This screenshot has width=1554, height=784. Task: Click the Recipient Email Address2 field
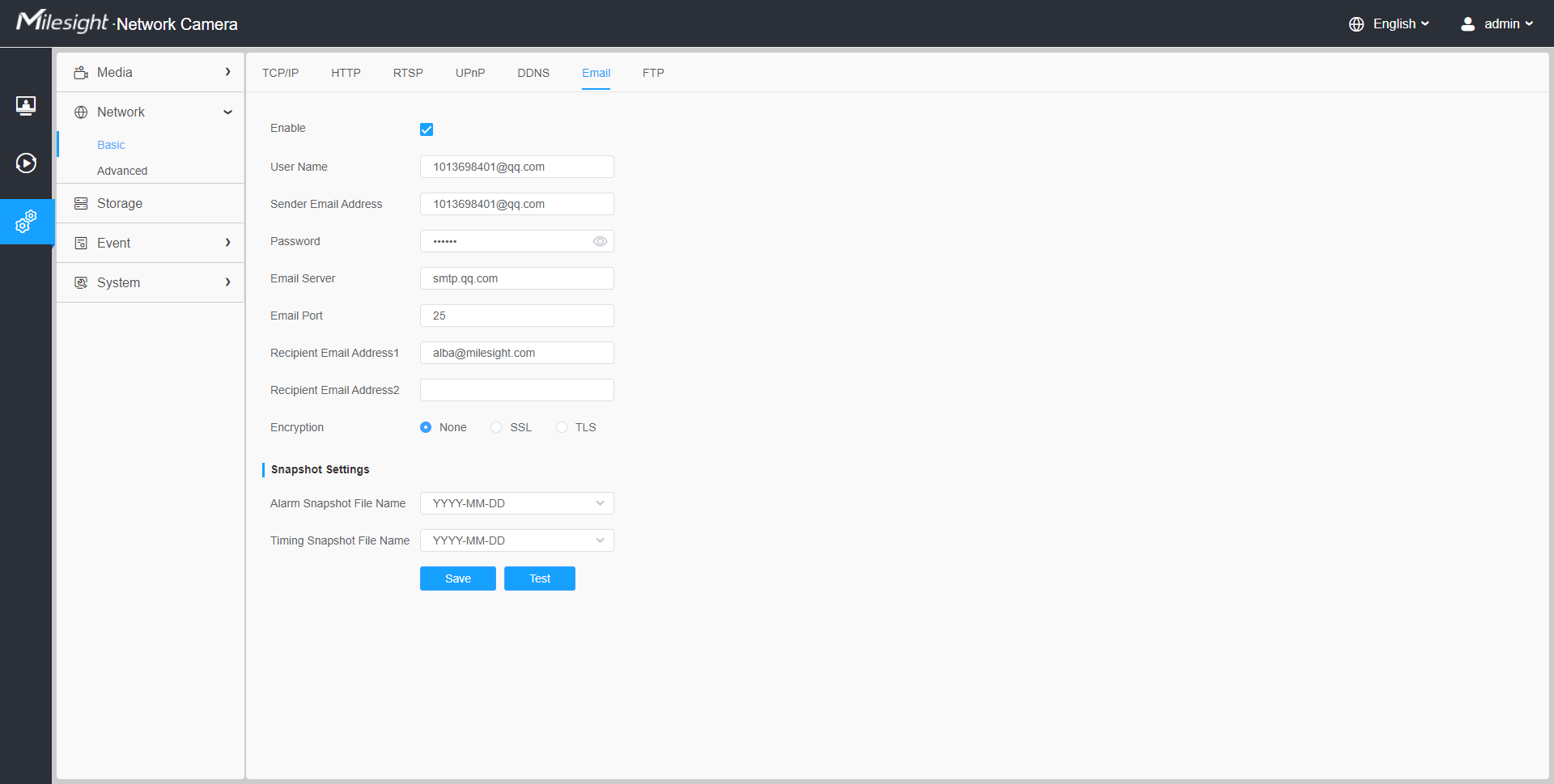[x=516, y=391]
